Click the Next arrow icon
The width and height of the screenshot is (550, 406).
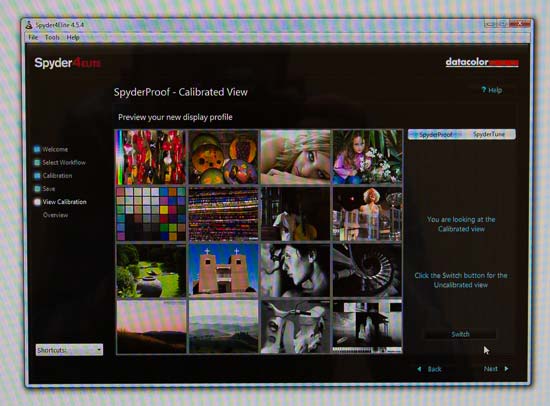coord(506,369)
